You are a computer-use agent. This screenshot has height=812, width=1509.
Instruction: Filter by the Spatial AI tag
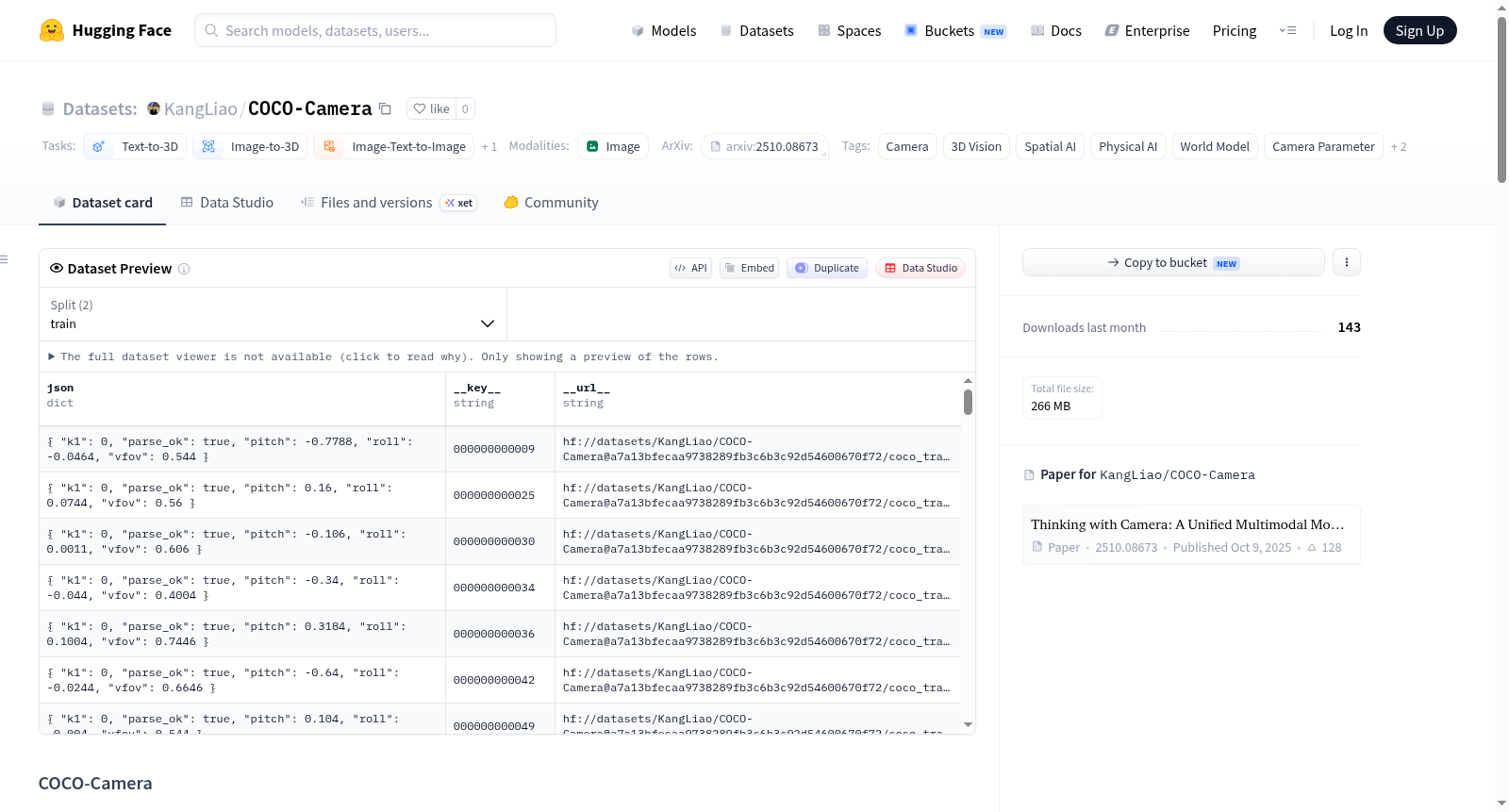coord(1050,146)
